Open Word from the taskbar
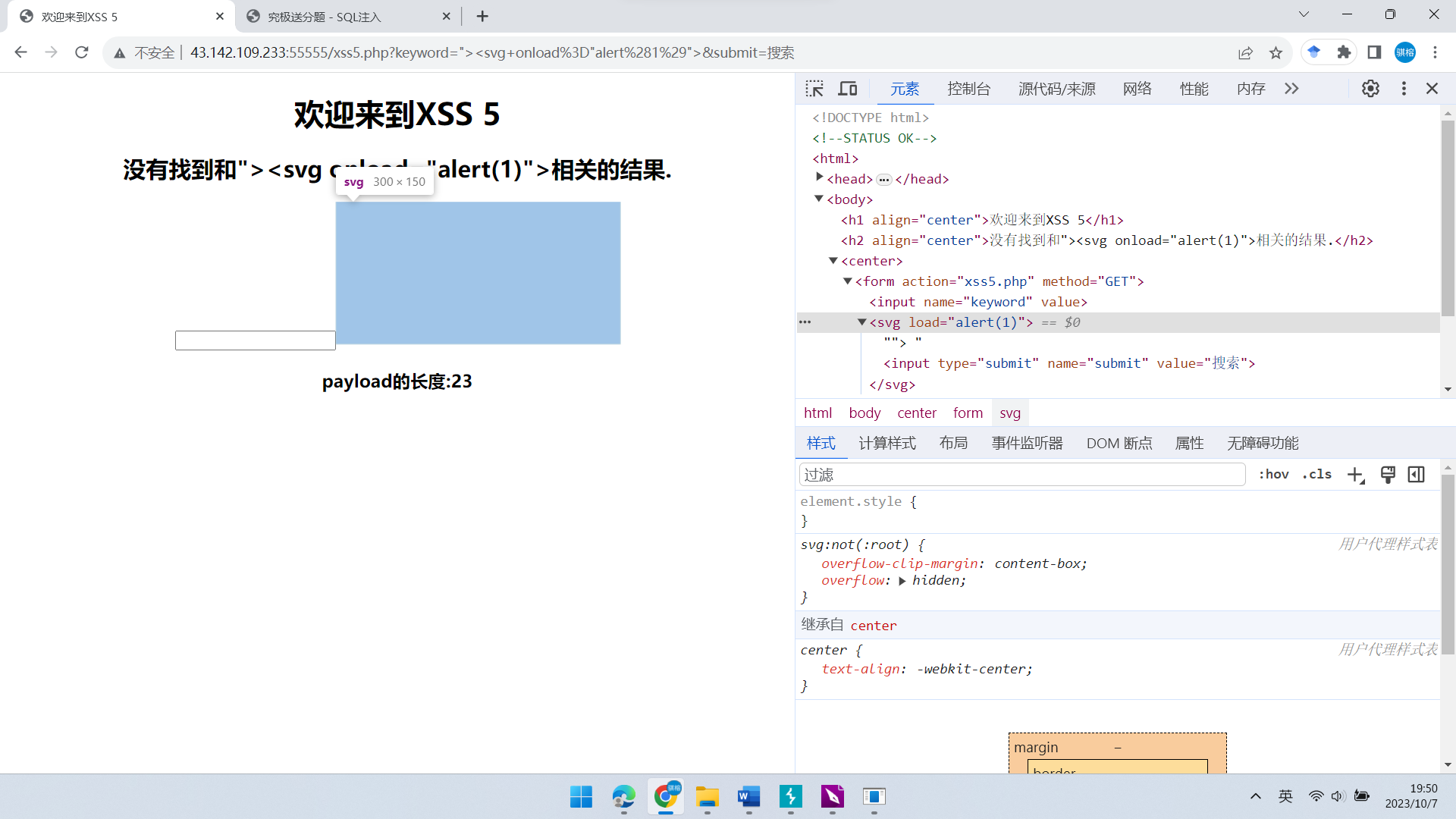The height and width of the screenshot is (819, 1456). coord(748,797)
